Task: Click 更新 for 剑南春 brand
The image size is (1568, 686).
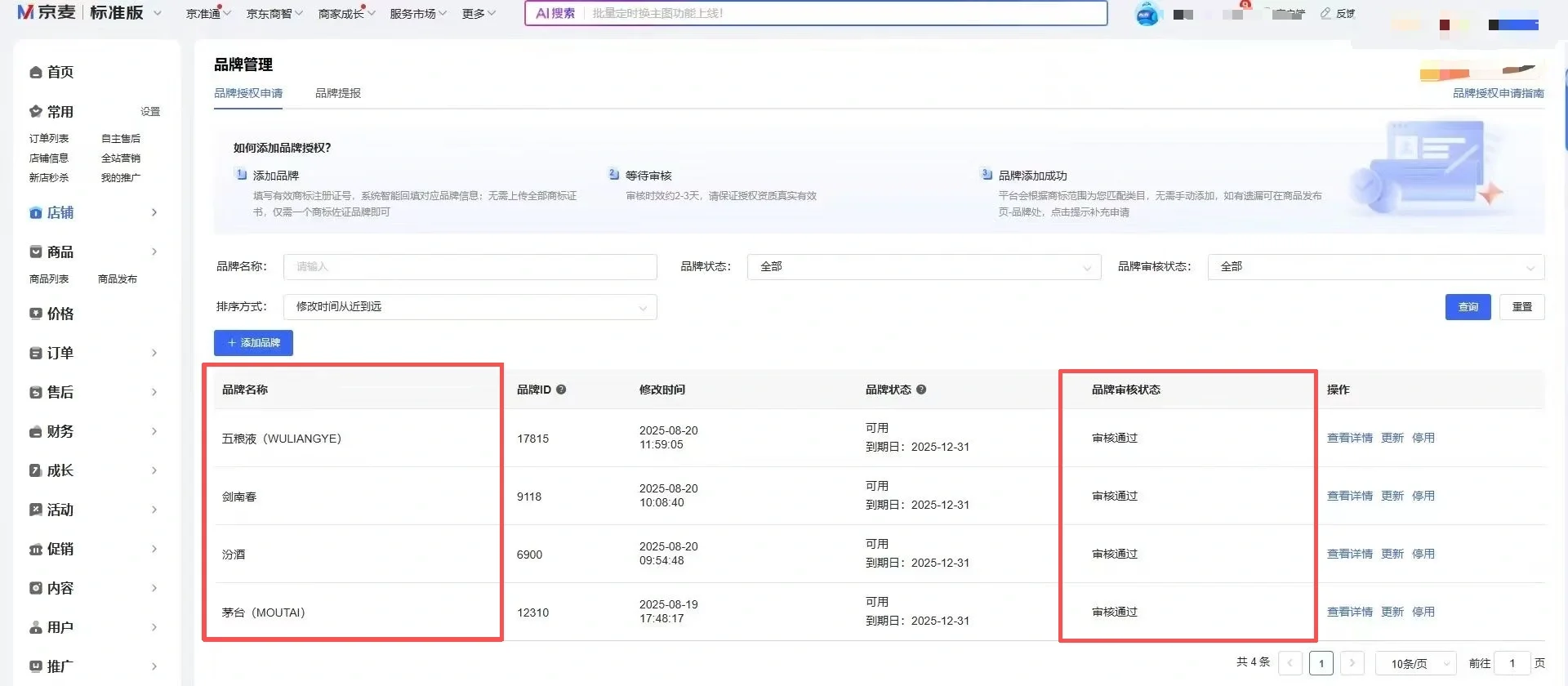Action: tap(1392, 496)
